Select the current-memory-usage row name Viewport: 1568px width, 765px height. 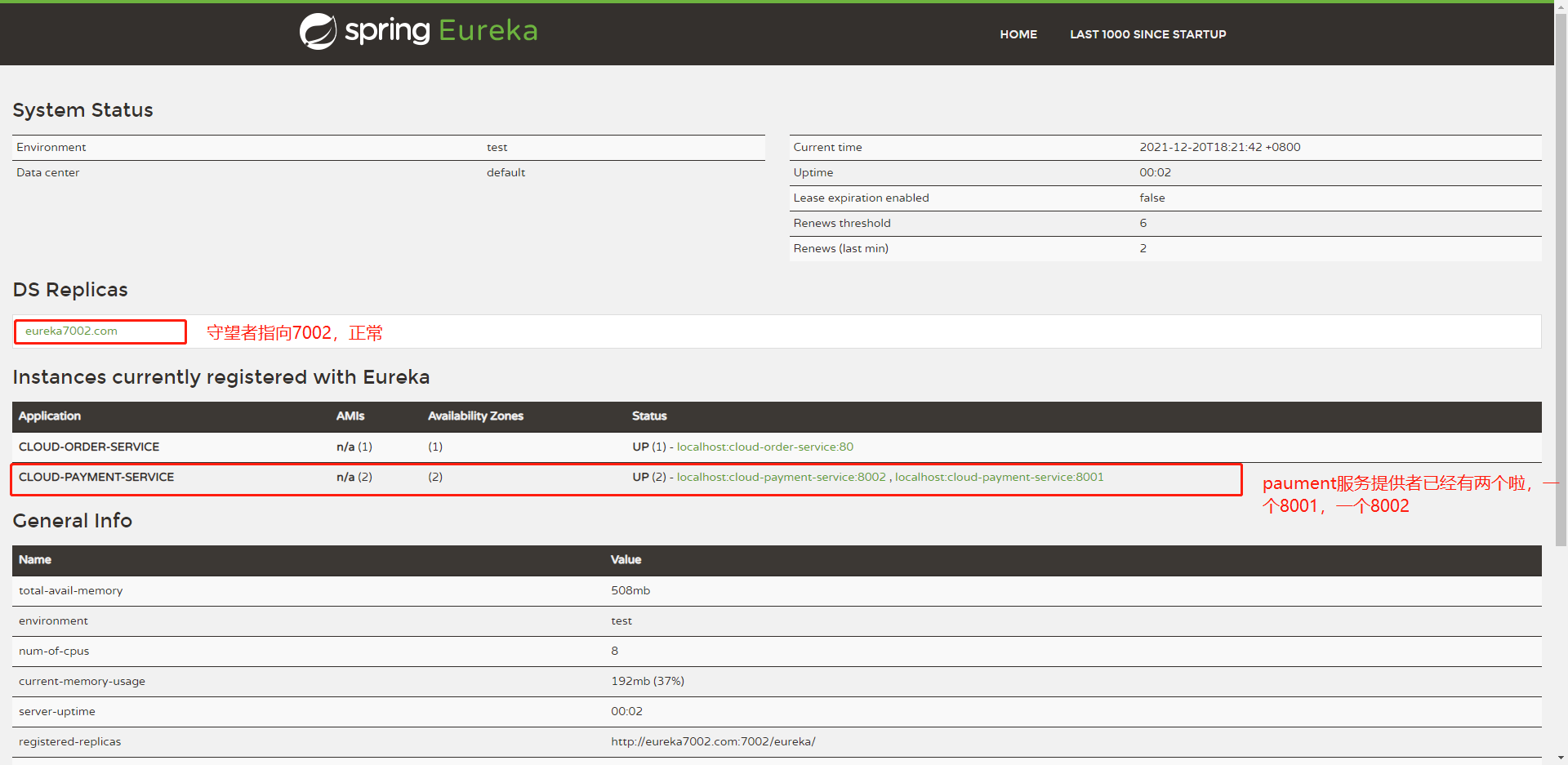coord(82,681)
